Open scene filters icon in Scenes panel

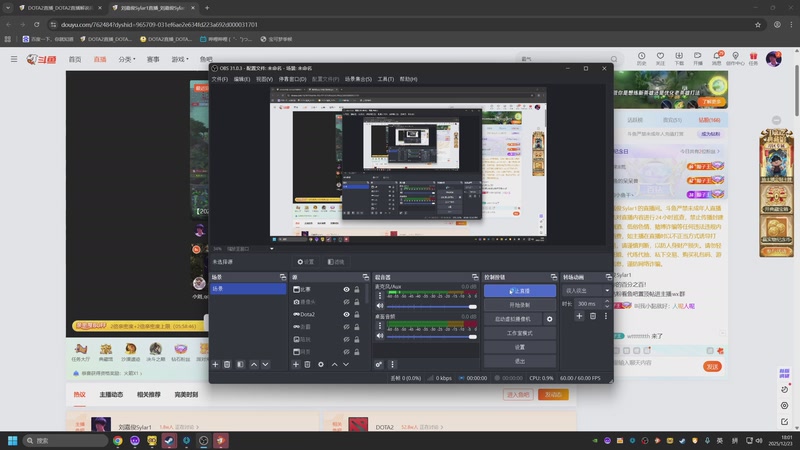pyautogui.click(x=240, y=364)
